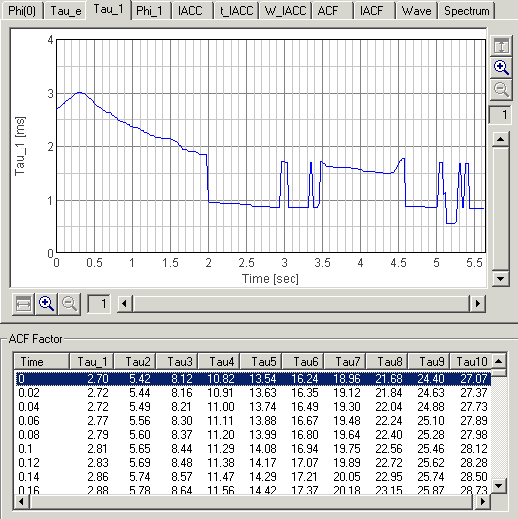Open the Tau_e tab
The height and width of the screenshot is (519, 518).
tap(66, 11)
